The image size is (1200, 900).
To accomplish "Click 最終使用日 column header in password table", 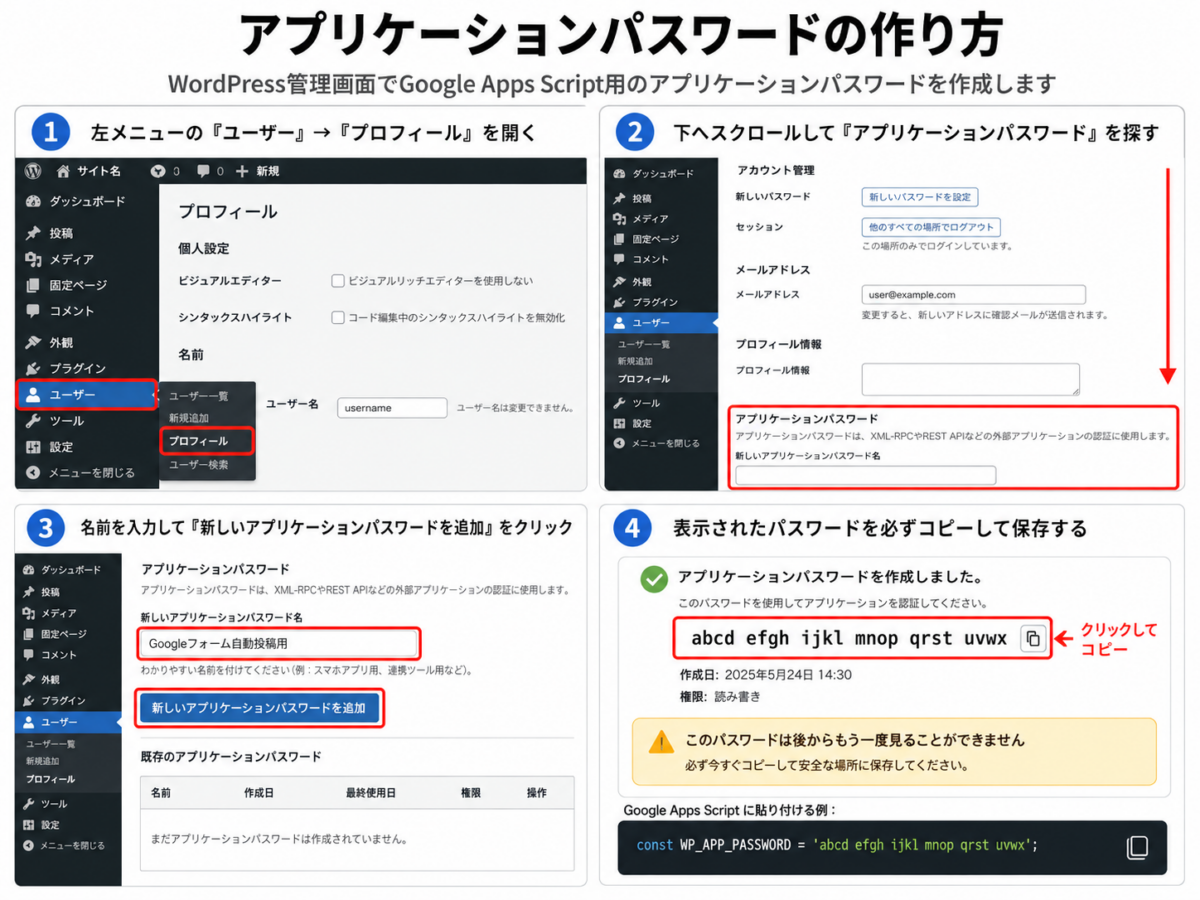I will (x=371, y=792).
